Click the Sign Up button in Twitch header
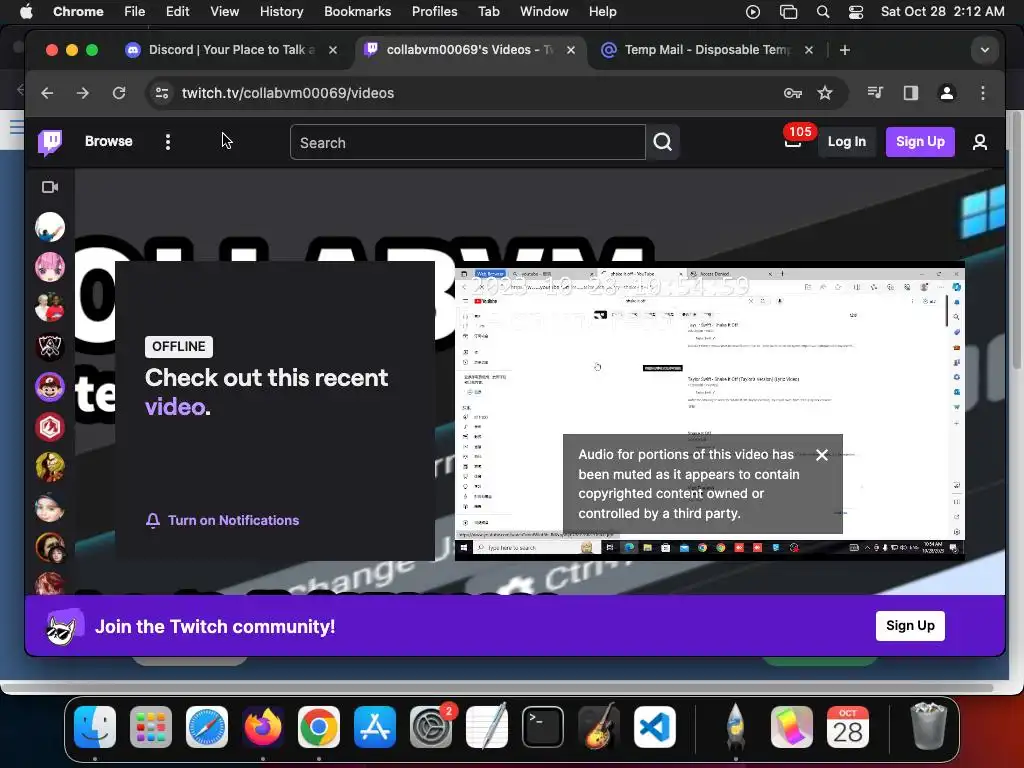The image size is (1024, 768). [920, 142]
